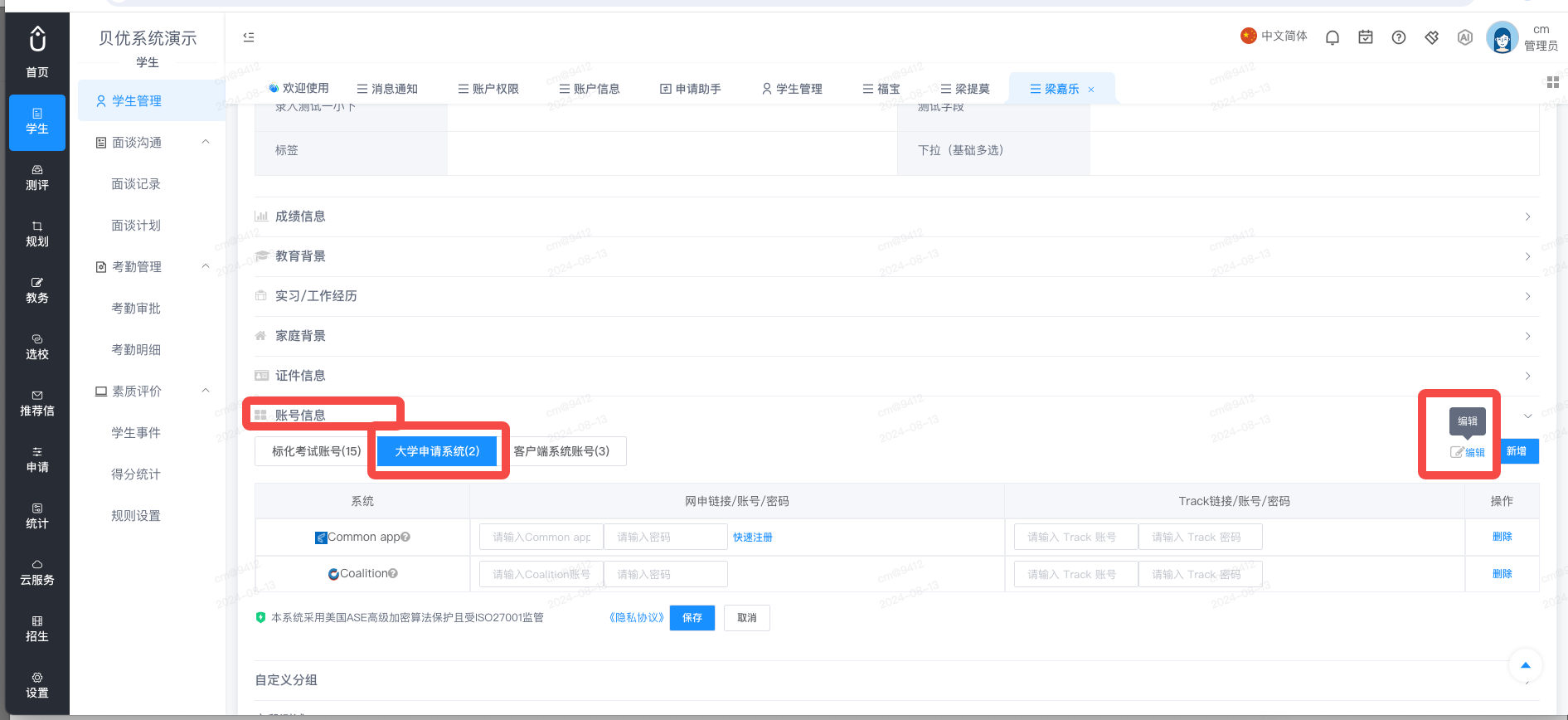
Task: Expand the 教育背景 section
Action: [x=896, y=256]
